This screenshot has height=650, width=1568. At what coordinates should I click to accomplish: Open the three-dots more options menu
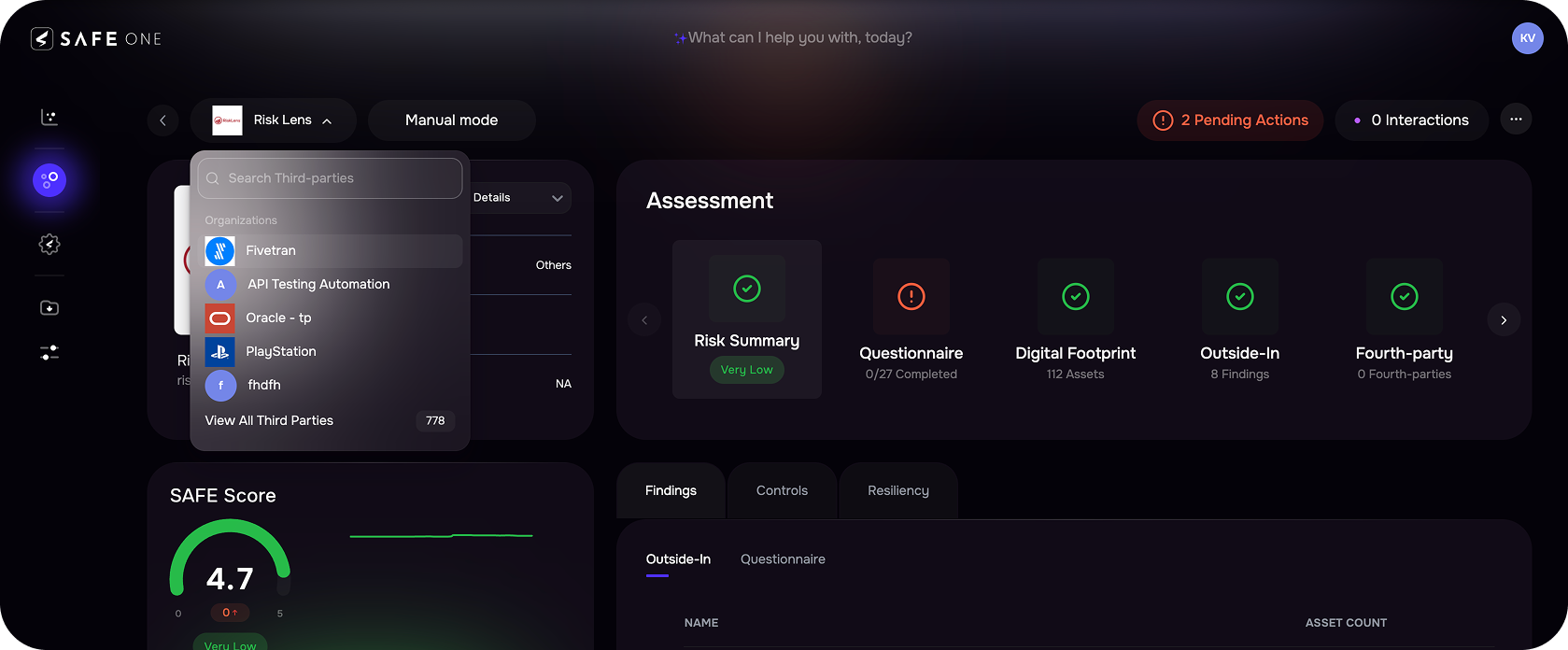[x=1516, y=120]
